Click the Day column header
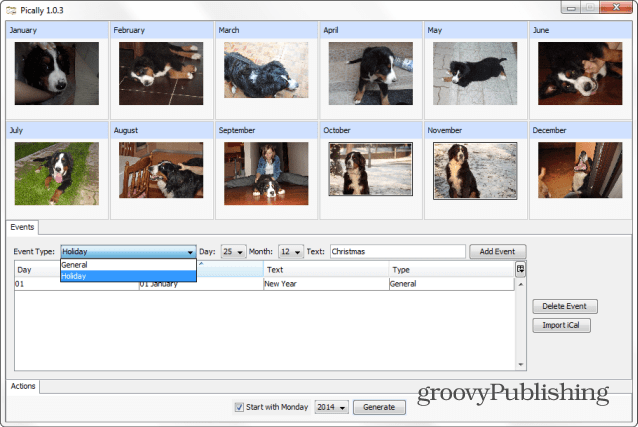The width and height of the screenshot is (638, 427). tap(37, 269)
